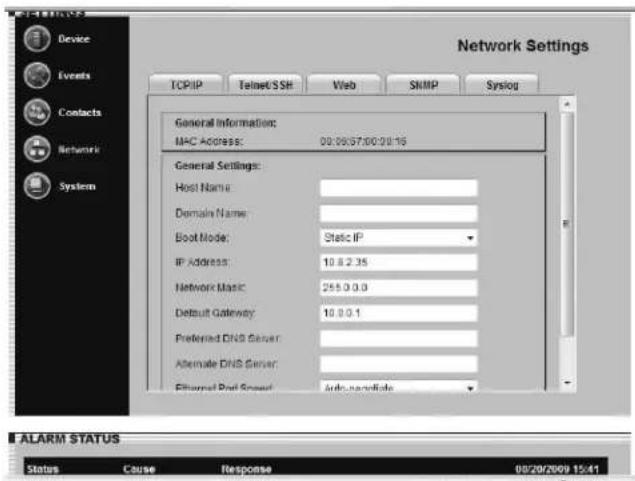Image resolution: width=635 pixels, height=481 pixels.
Task: Switch to the Web tab
Action: tap(344, 85)
